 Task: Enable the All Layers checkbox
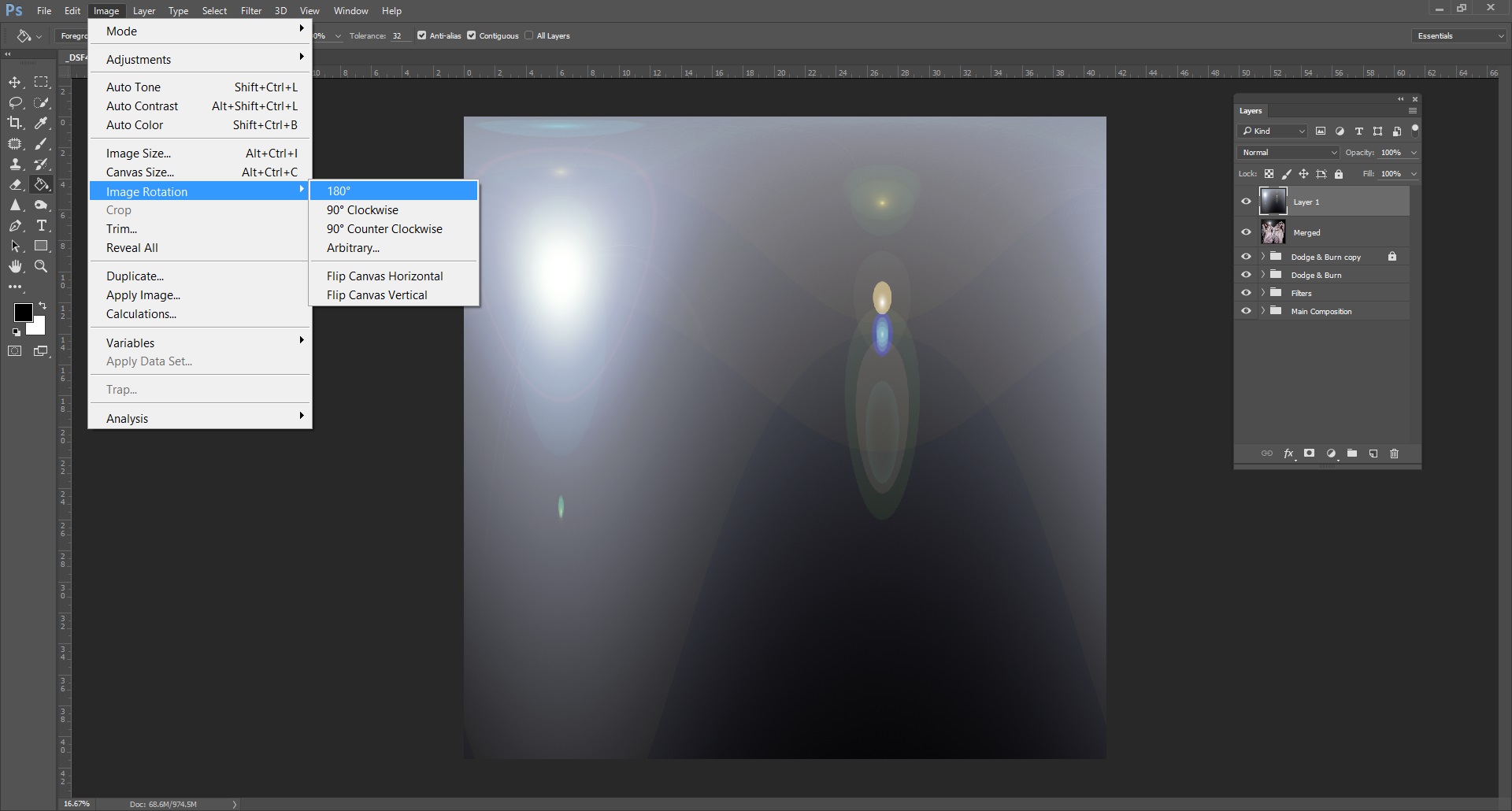529,35
